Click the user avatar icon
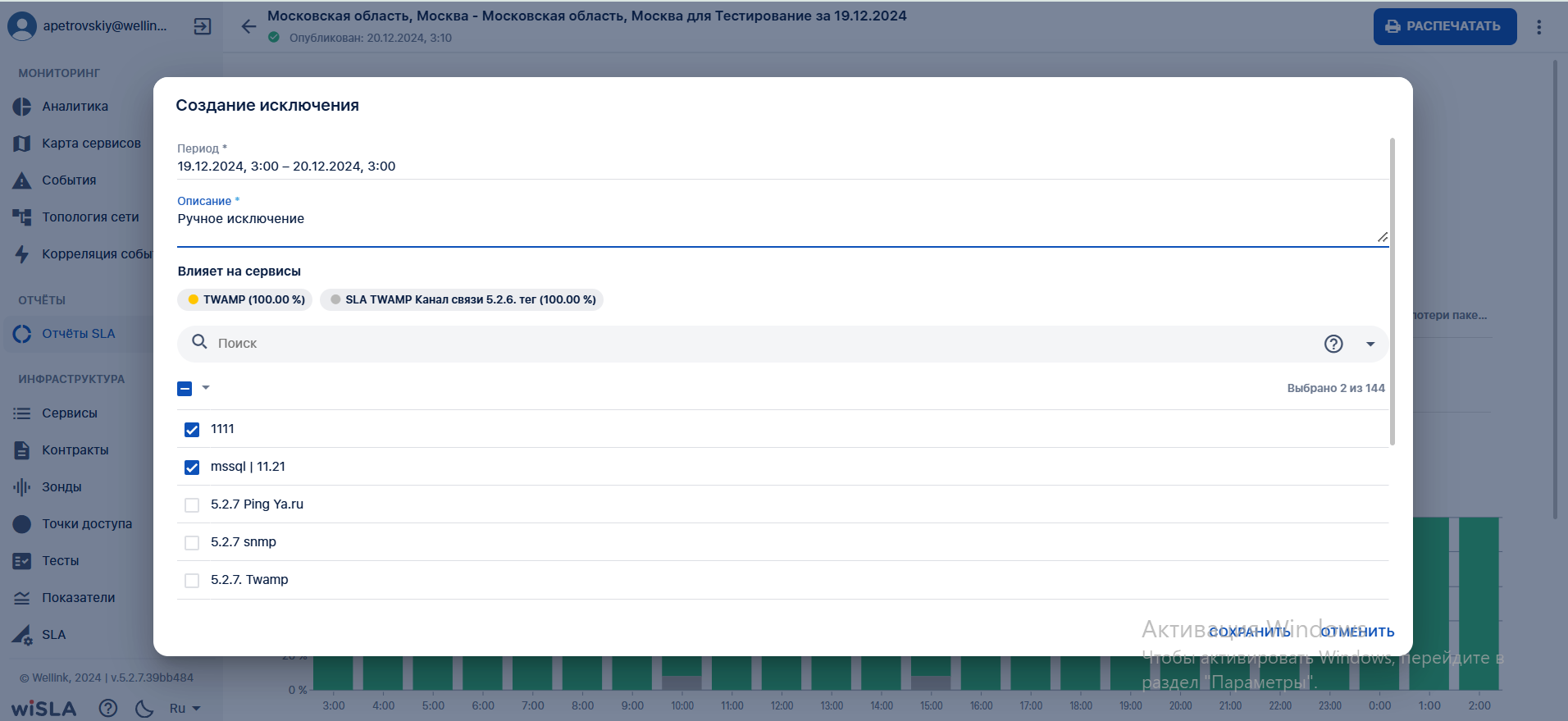This screenshot has height=721, width=1568. pos(22,26)
